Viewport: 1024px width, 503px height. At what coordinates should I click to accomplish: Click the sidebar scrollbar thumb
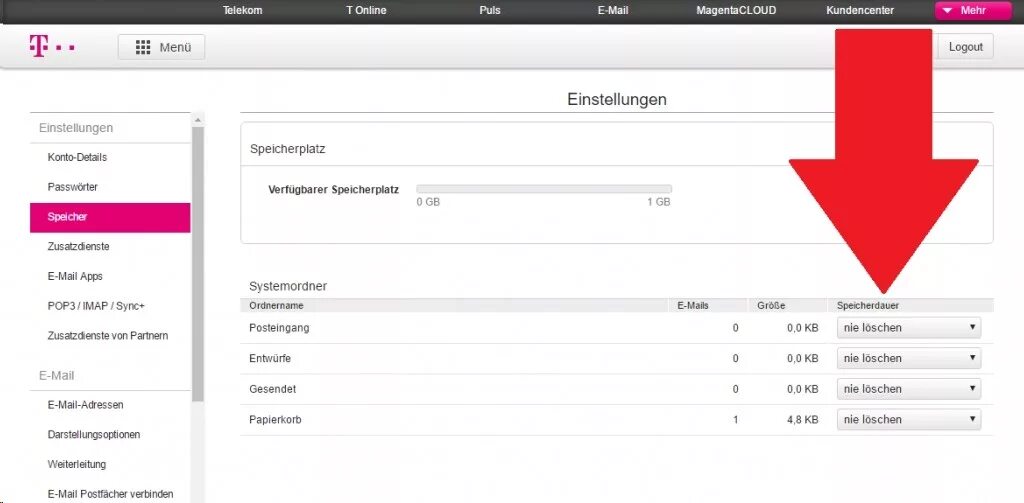198,265
